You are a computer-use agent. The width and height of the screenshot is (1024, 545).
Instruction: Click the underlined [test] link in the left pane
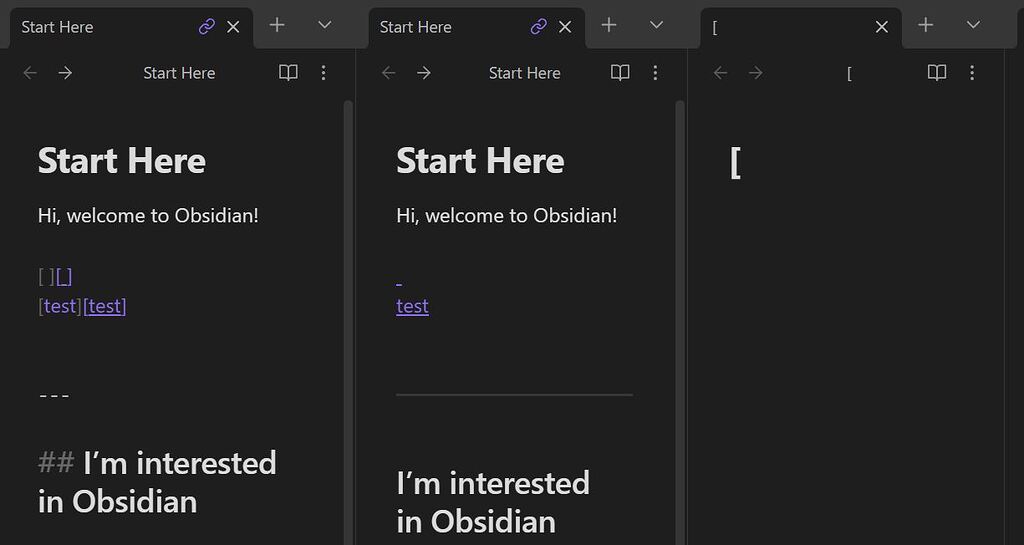105,306
